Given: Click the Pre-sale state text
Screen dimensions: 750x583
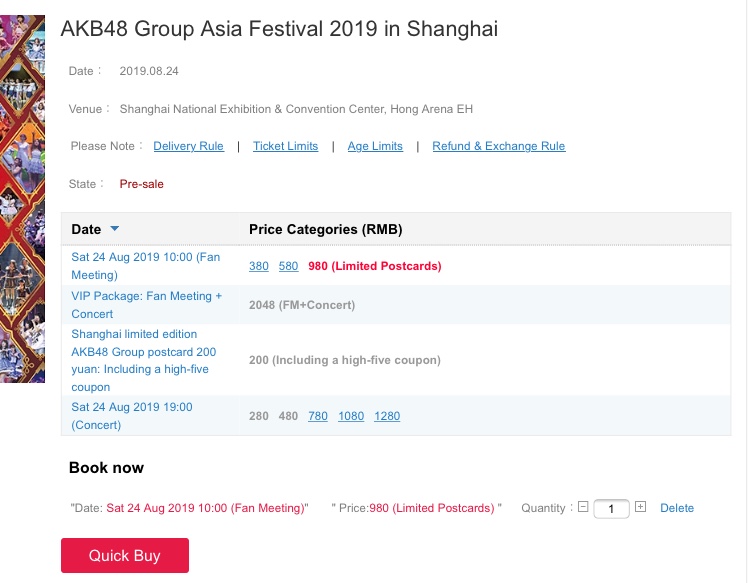Looking at the screenshot, I should coord(142,184).
